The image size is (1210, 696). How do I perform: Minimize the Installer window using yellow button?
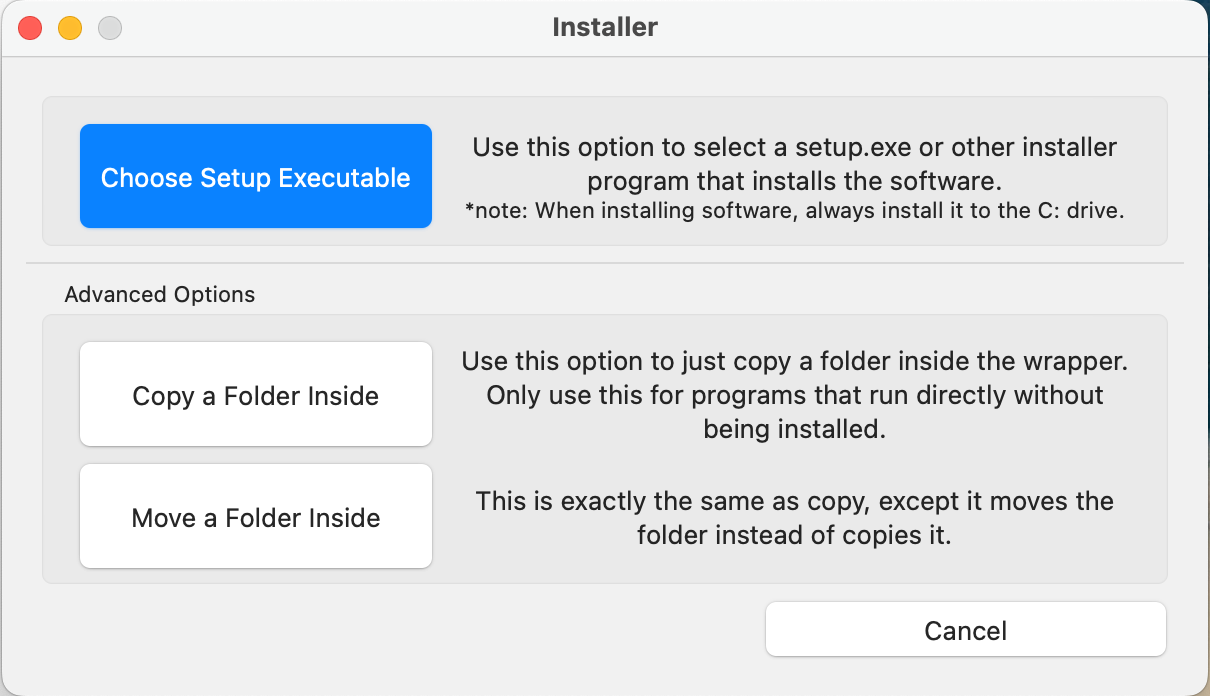[x=70, y=28]
